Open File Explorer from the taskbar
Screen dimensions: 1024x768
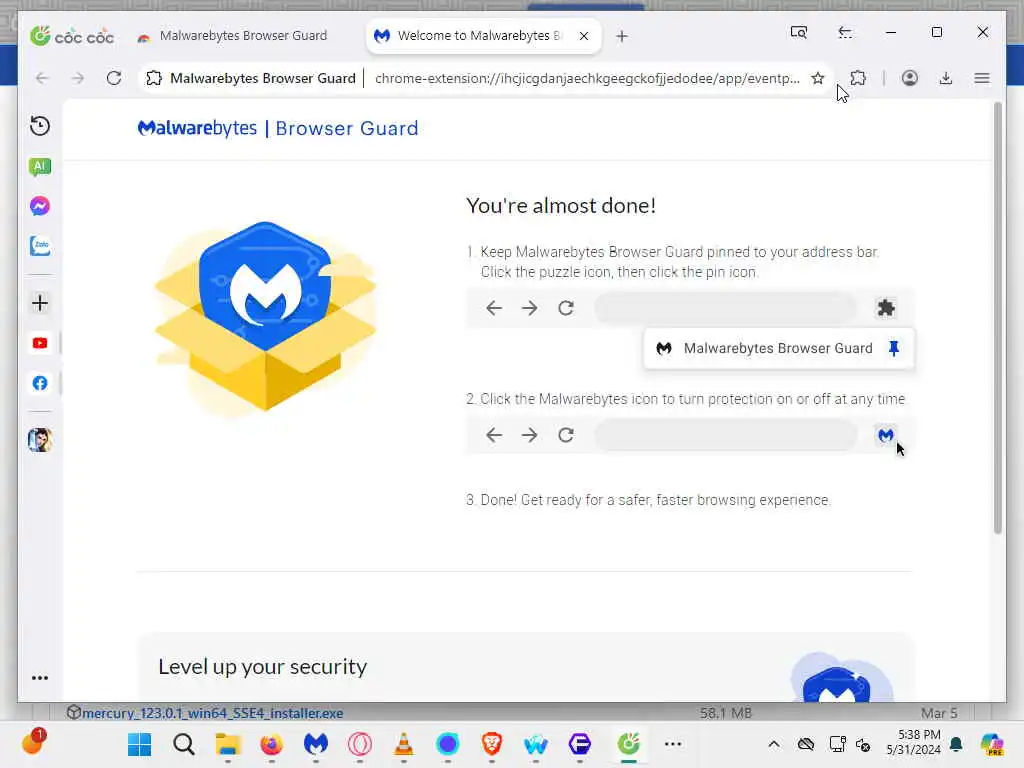228,744
